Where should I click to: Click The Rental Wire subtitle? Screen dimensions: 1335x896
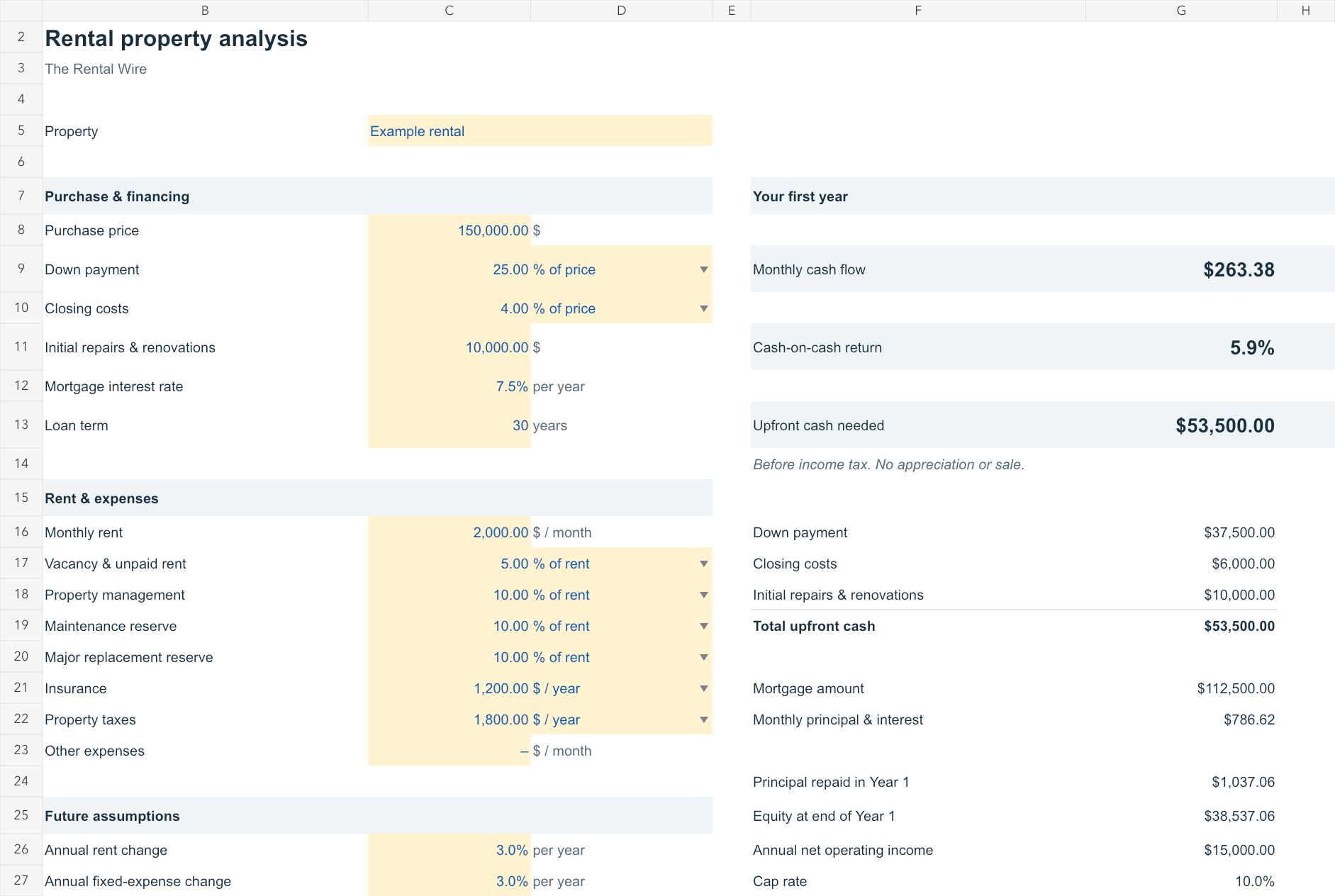(x=96, y=69)
